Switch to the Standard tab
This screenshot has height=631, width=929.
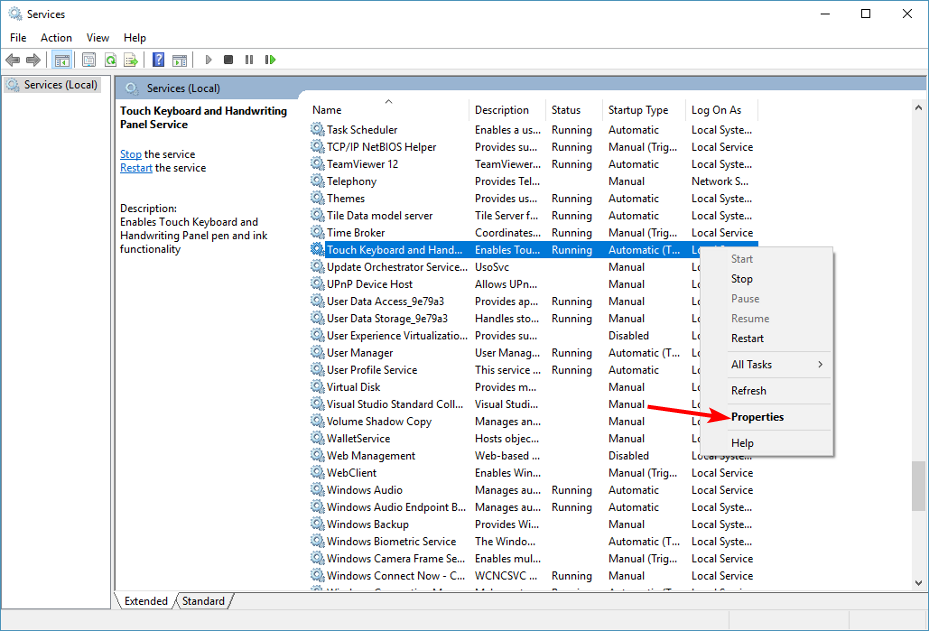pyautogui.click(x=203, y=601)
